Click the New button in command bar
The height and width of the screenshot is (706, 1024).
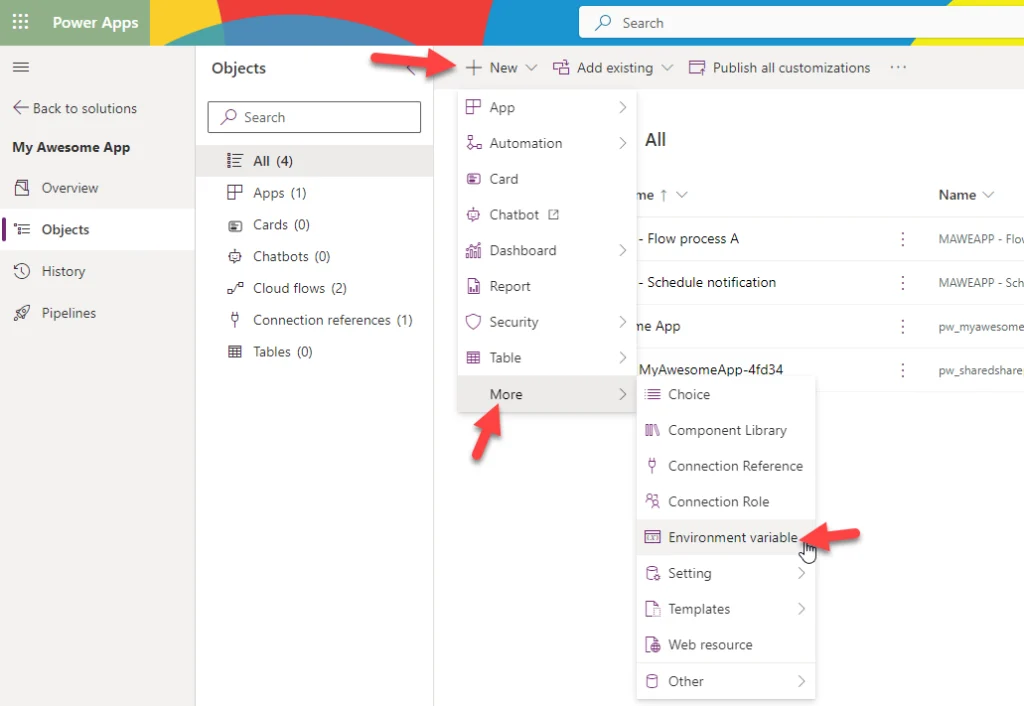coord(501,68)
